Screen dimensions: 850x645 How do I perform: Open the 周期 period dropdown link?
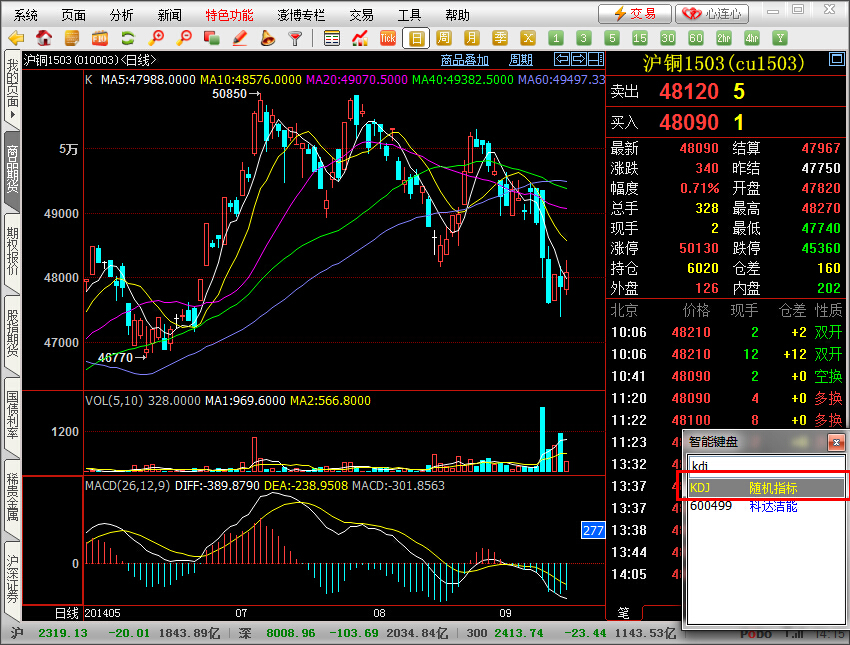[521, 60]
